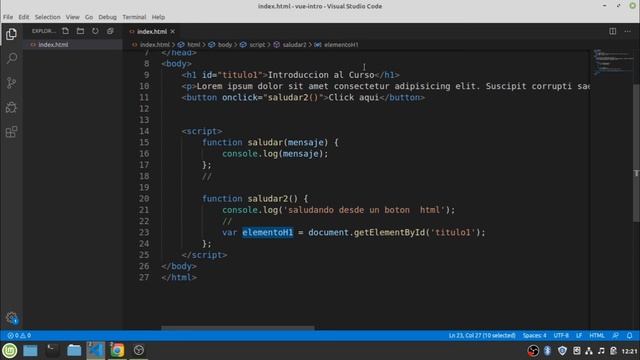Open the sound music-note tray icon

click(601, 351)
